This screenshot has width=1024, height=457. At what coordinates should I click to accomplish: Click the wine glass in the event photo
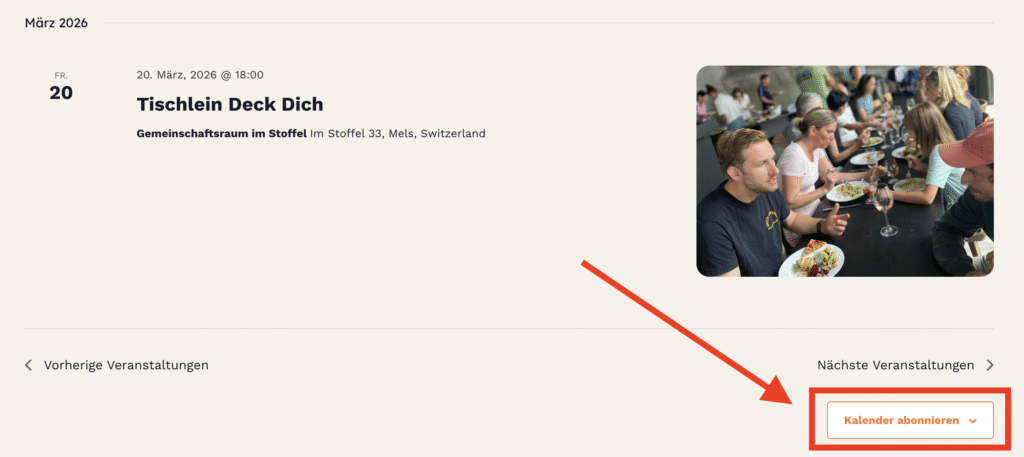(885, 210)
